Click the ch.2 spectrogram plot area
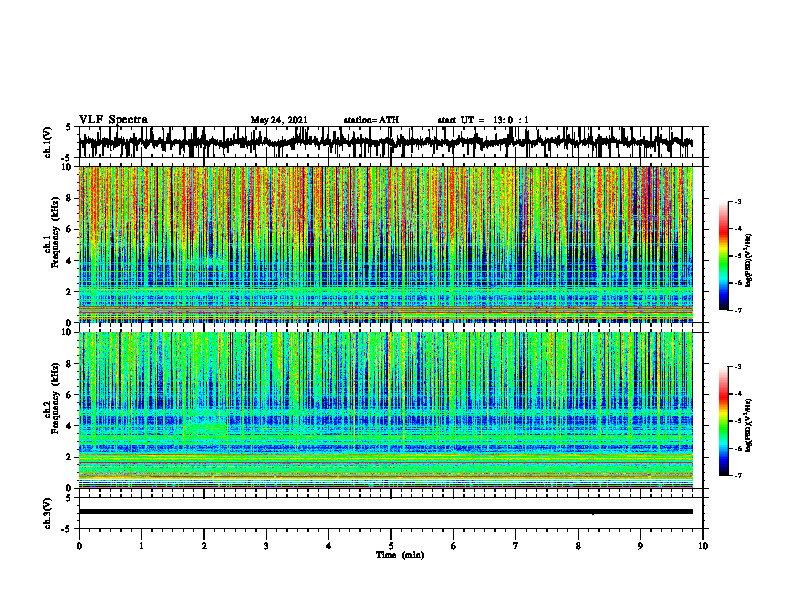The width and height of the screenshot is (792, 612). tap(386, 410)
